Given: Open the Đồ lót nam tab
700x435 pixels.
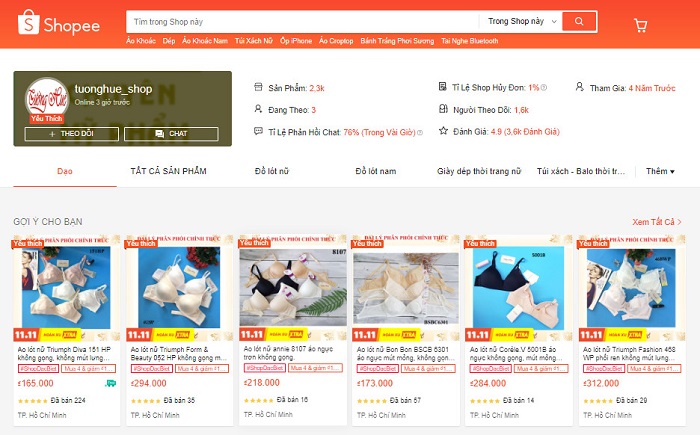Looking at the screenshot, I should point(376,171).
